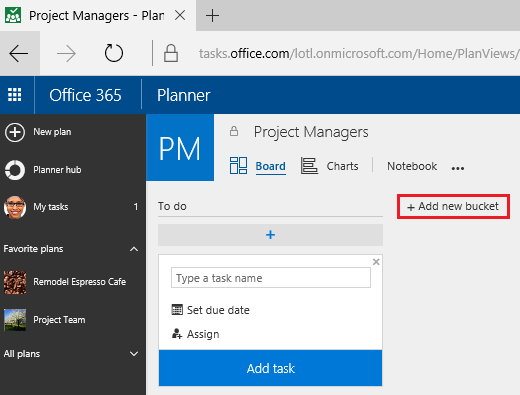Close the Project Managers browser tab

pos(180,15)
